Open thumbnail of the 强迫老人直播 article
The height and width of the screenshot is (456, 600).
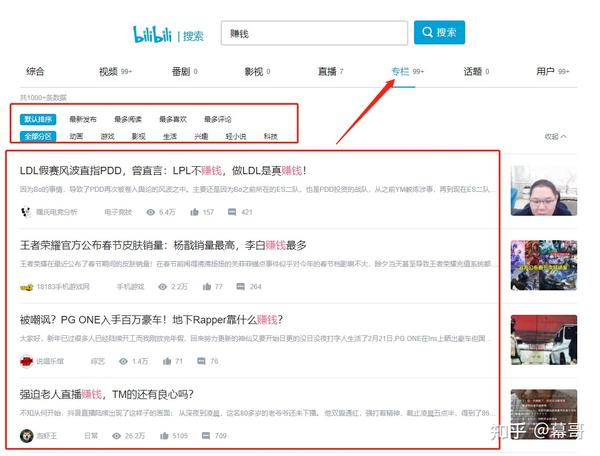point(544,414)
